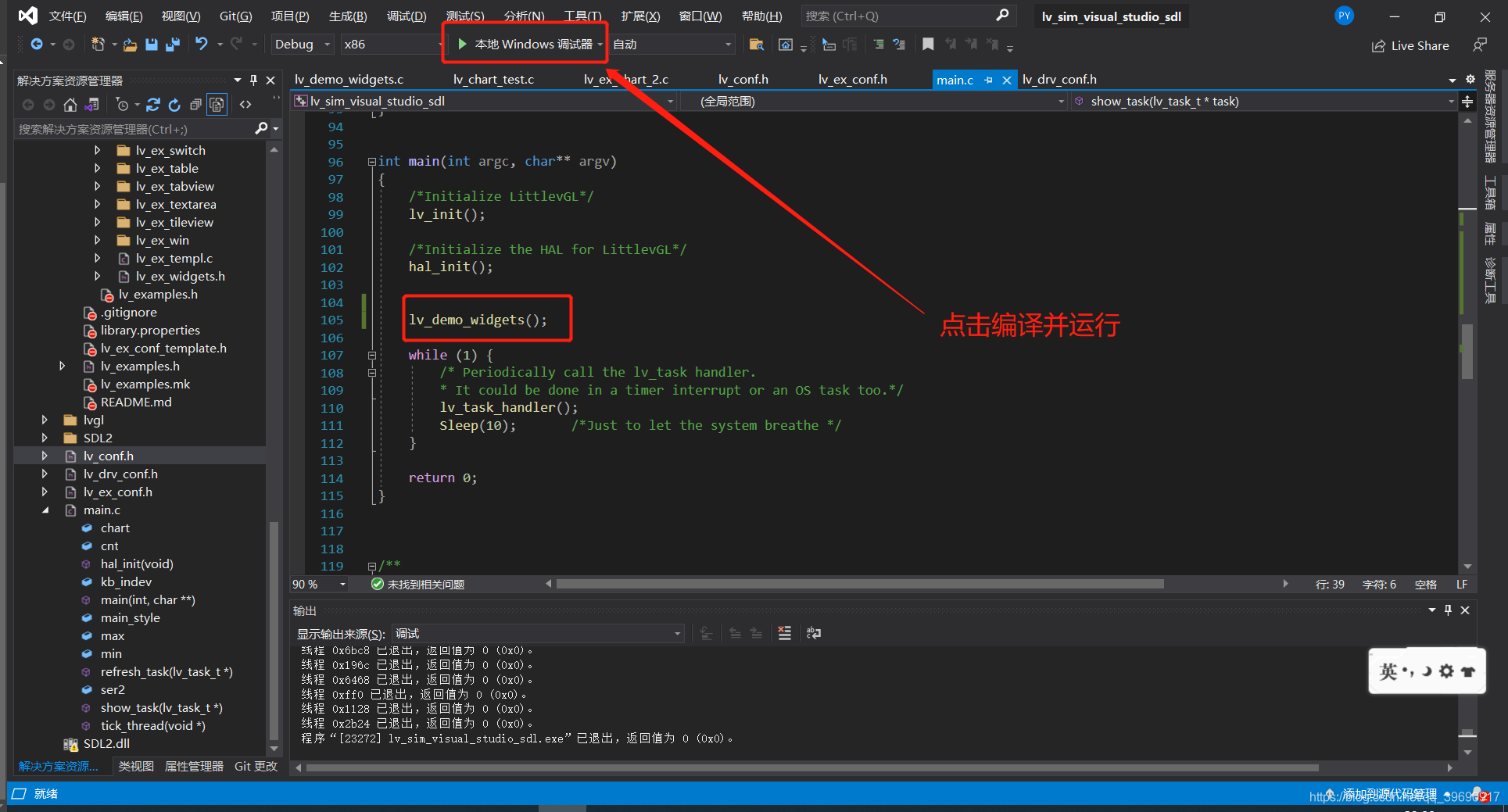Select hal_init(void) under main.c
Viewport: 1508px width, 812px height.
pos(137,563)
